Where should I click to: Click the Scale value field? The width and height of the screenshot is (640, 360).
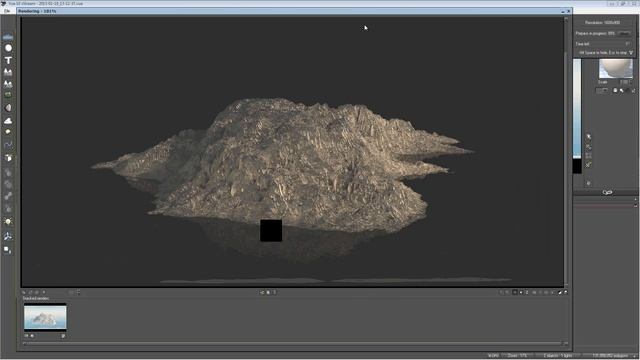click(625, 82)
